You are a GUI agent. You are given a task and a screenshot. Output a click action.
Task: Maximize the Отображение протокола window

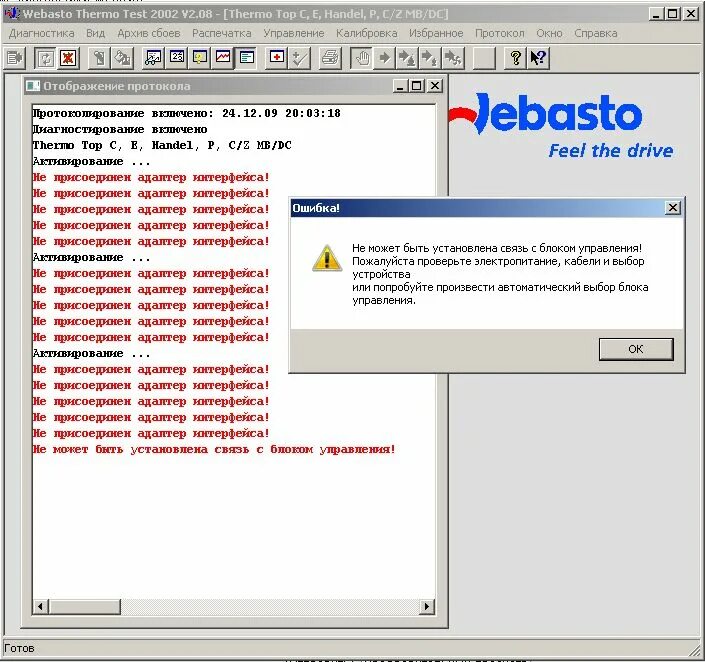point(417,85)
